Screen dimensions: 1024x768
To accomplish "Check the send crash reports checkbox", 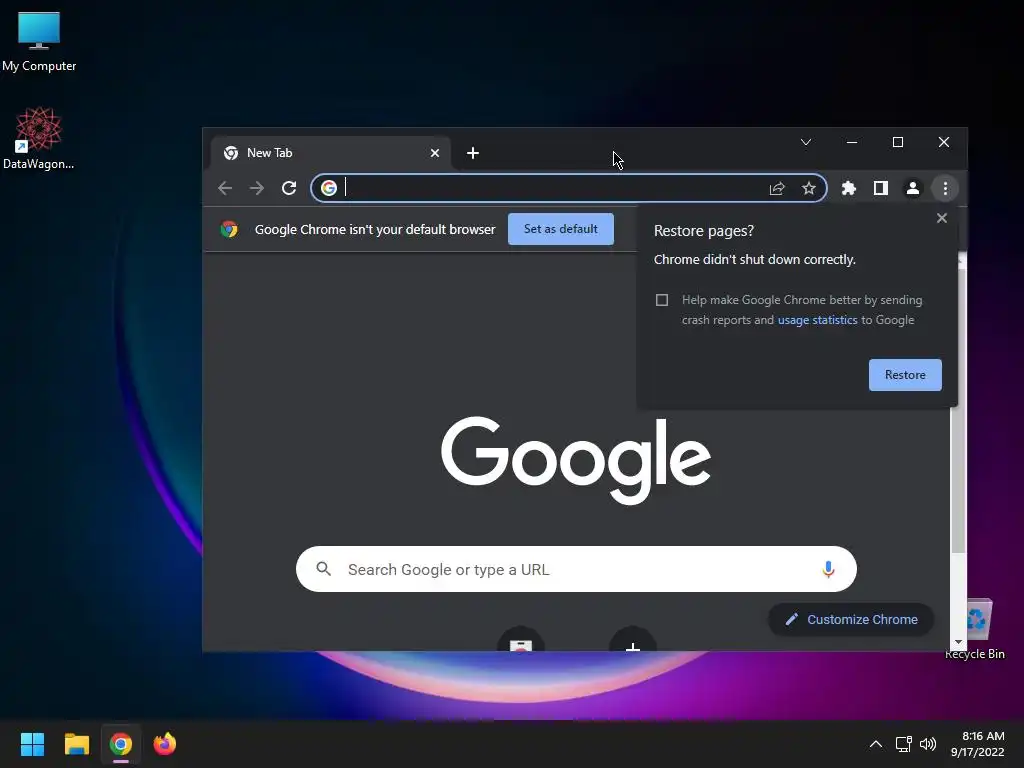I will point(662,300).
